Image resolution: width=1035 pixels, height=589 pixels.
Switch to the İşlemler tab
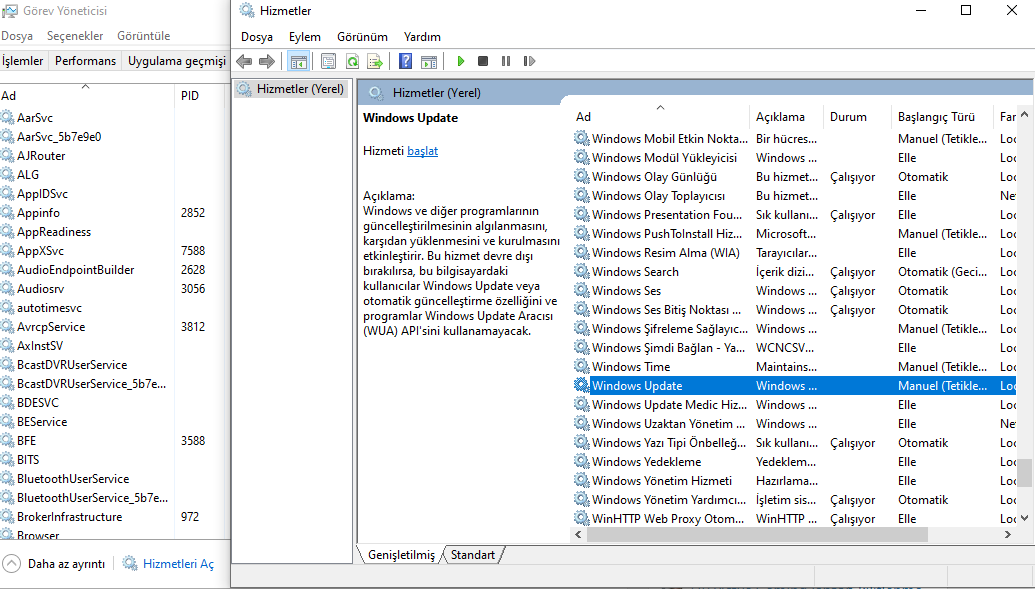(22, 61)
